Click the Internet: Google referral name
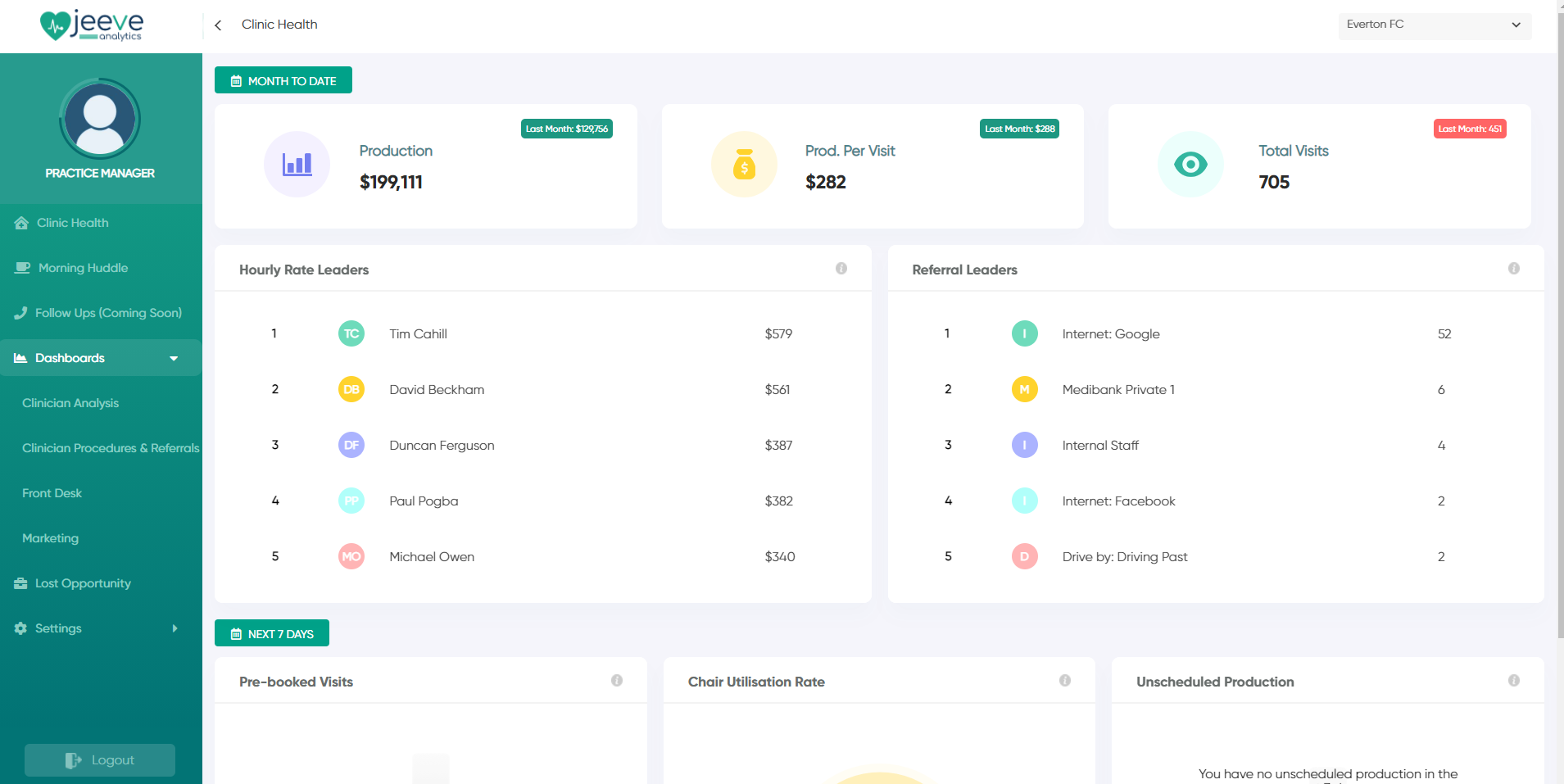Screen dimensions: 1564x784 click(x=1111, y=333)
